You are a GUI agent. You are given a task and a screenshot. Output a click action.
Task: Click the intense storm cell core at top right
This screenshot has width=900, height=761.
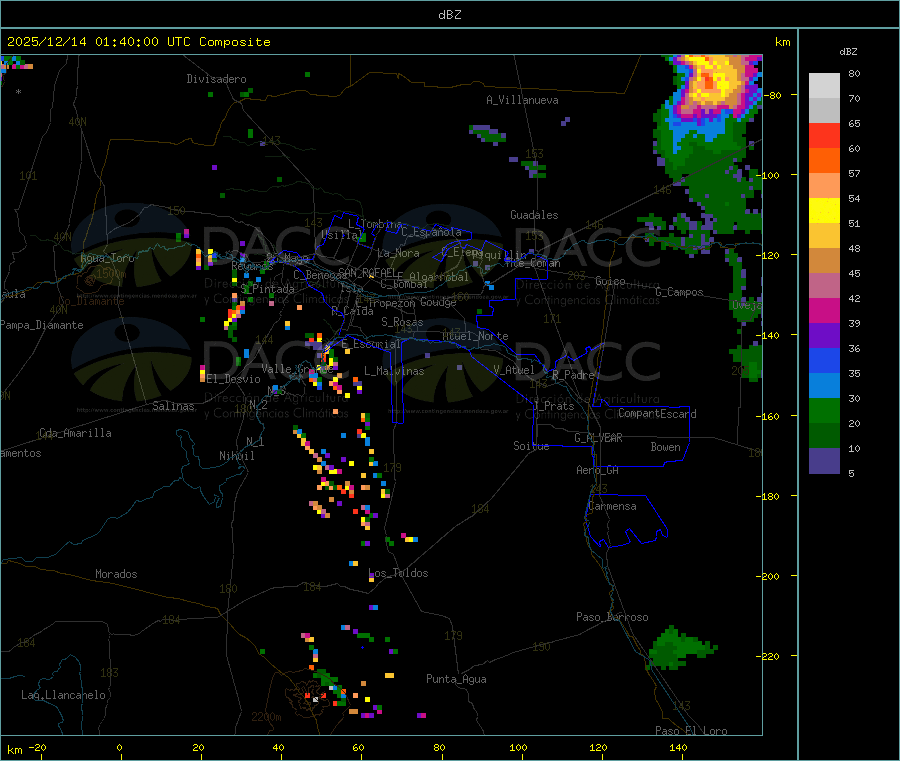click(x=709, y=83)
